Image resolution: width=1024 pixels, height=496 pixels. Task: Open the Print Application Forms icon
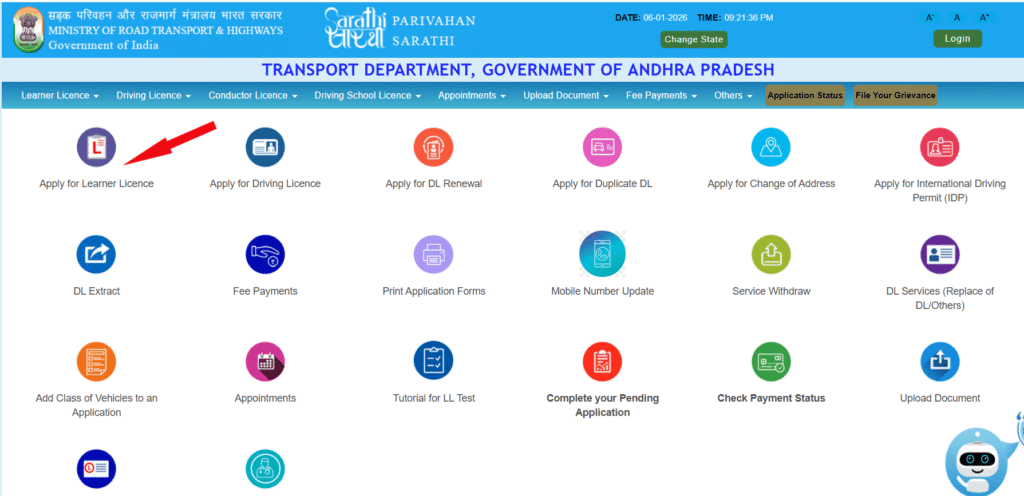(434, 255)
